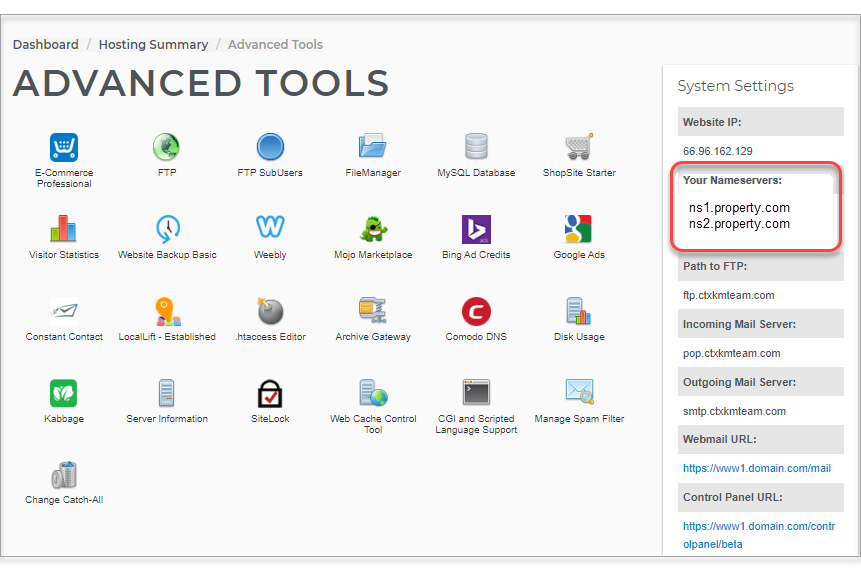The width and height of the screenshot is (861, 572).
Task: Navigate to Hosting Summary breadcrumb
Action: coord(153,44)
